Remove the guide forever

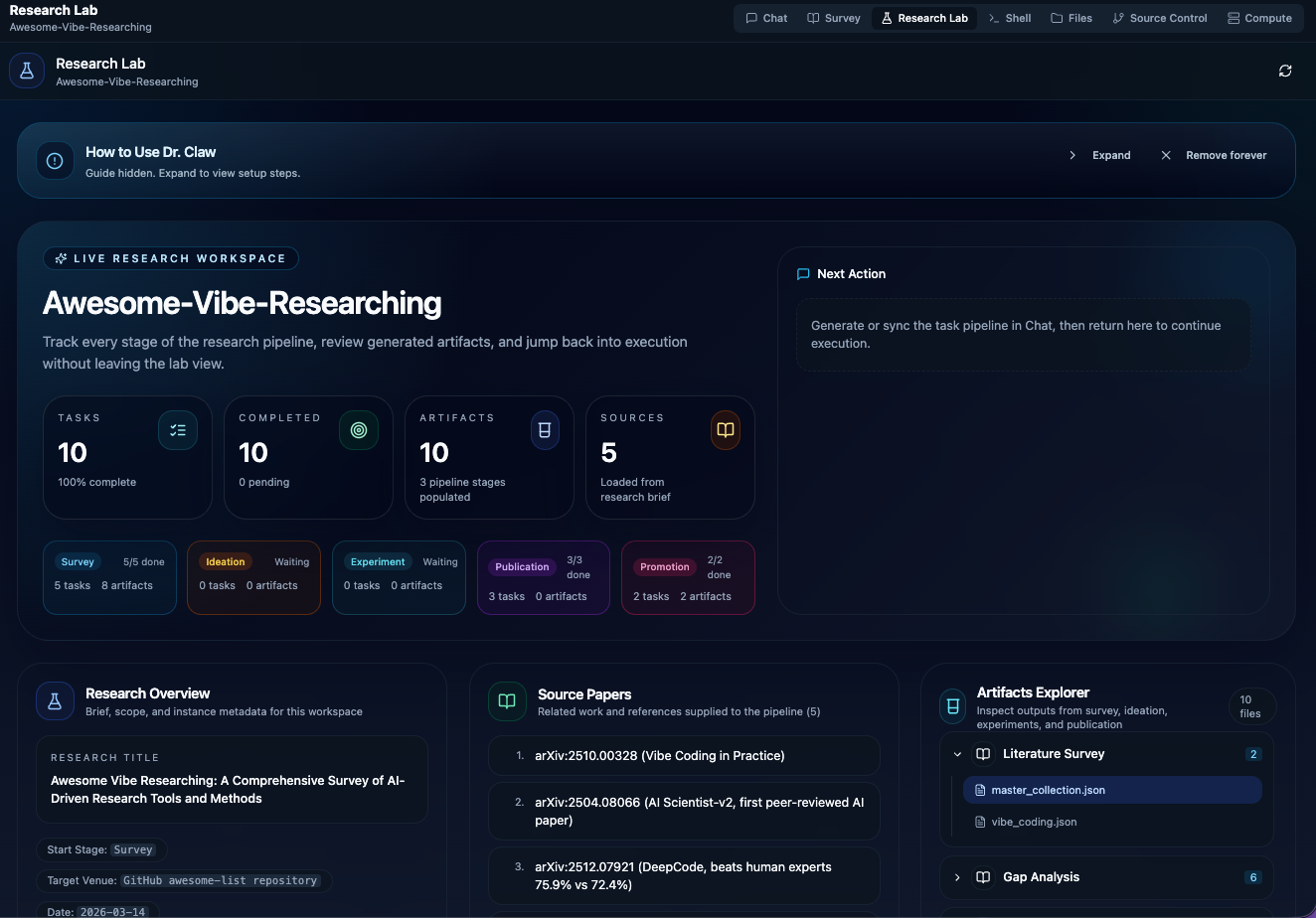click(x=1215, y=155)
